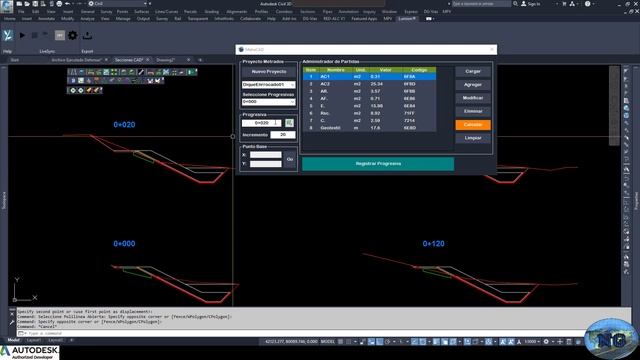Image resolution: width=640 pixels, height=360 pixels.
Task: Toggle grid display in the status bar
Action: pos(340,342)
